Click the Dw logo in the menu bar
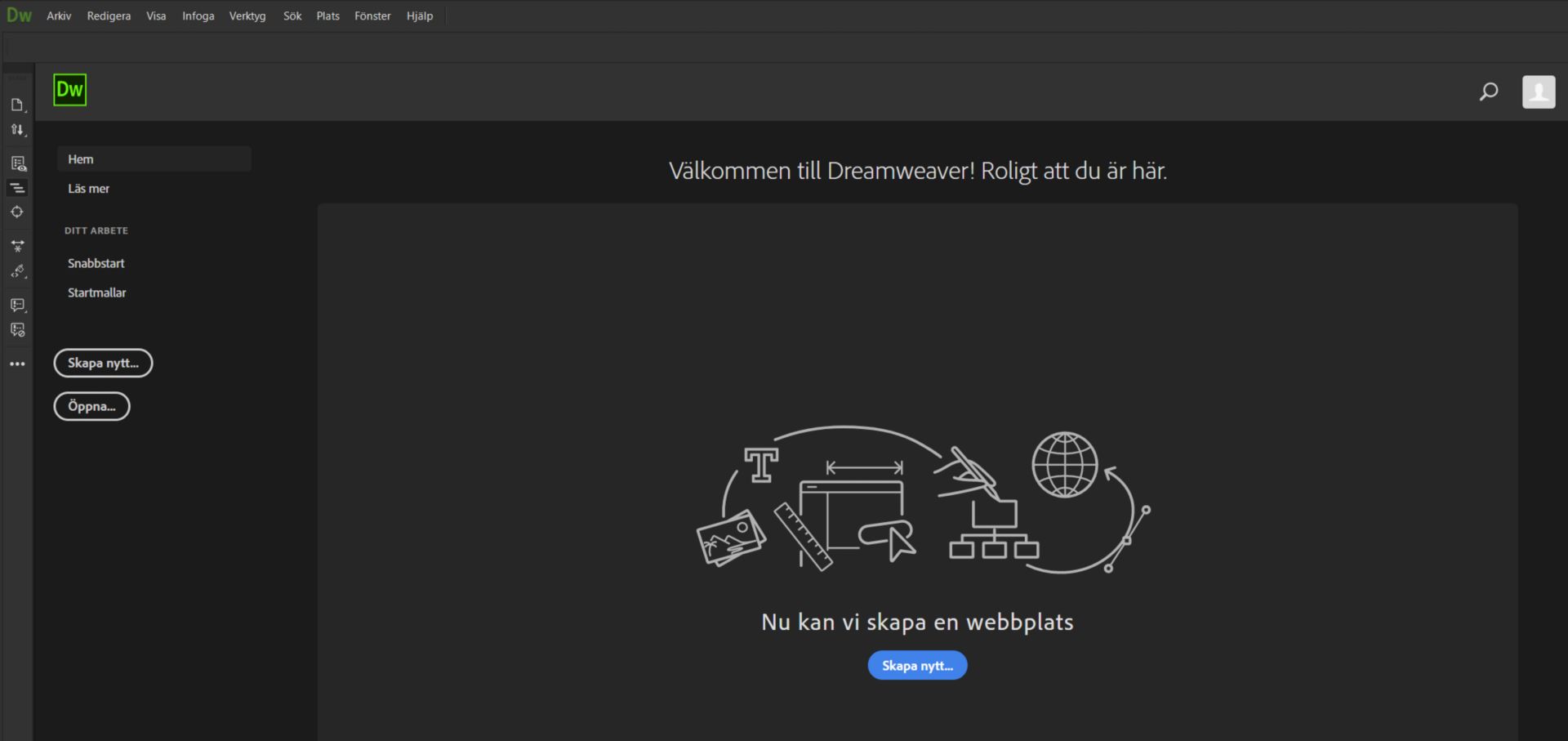The width and height of the screenshot is (1568, 741). (19, 16)
